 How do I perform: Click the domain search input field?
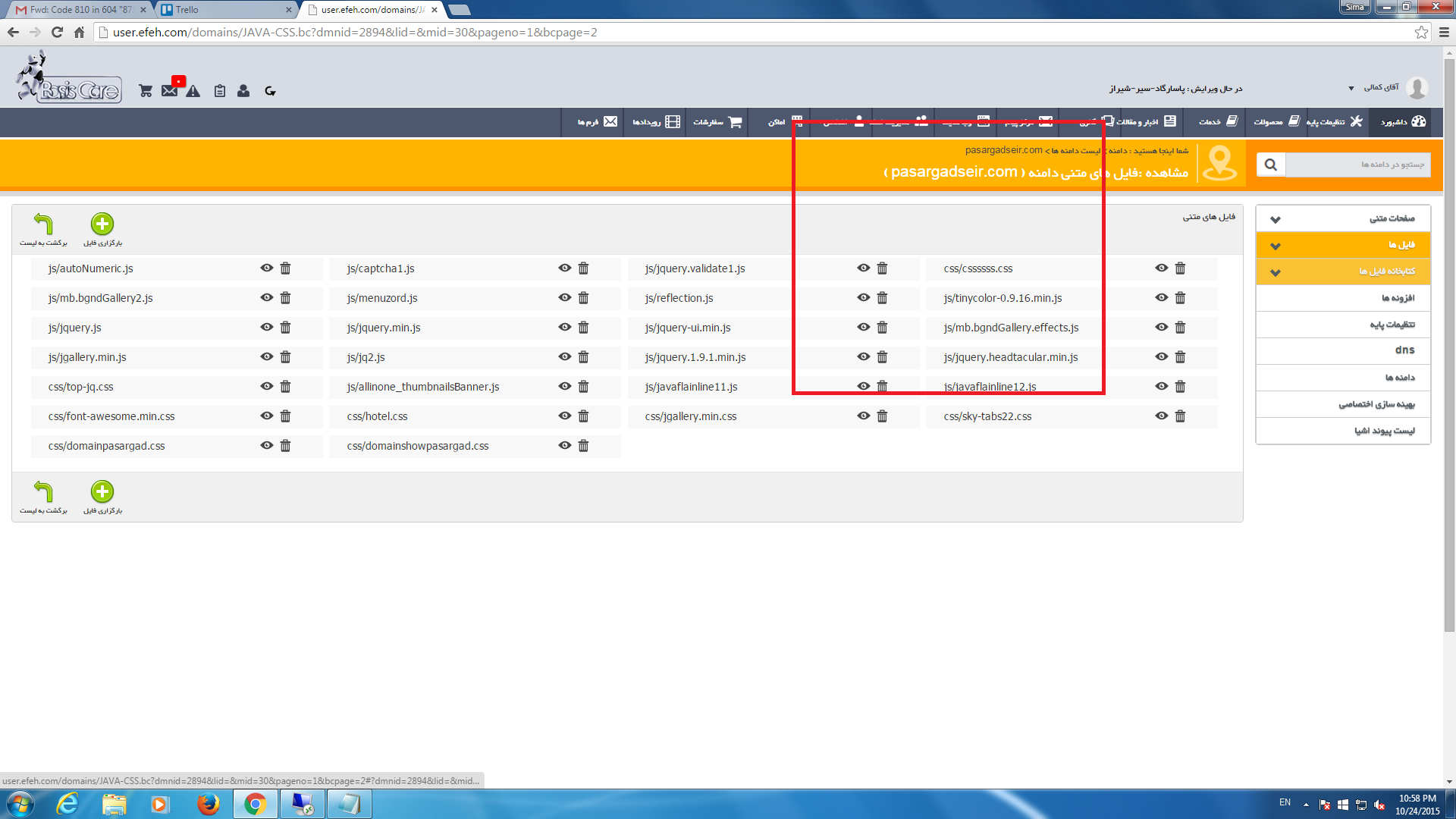[x=1357, y=165]
